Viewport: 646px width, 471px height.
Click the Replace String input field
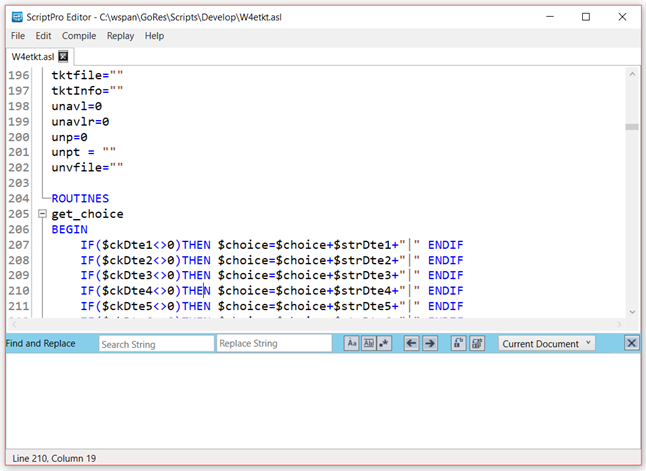coord(273,343)
